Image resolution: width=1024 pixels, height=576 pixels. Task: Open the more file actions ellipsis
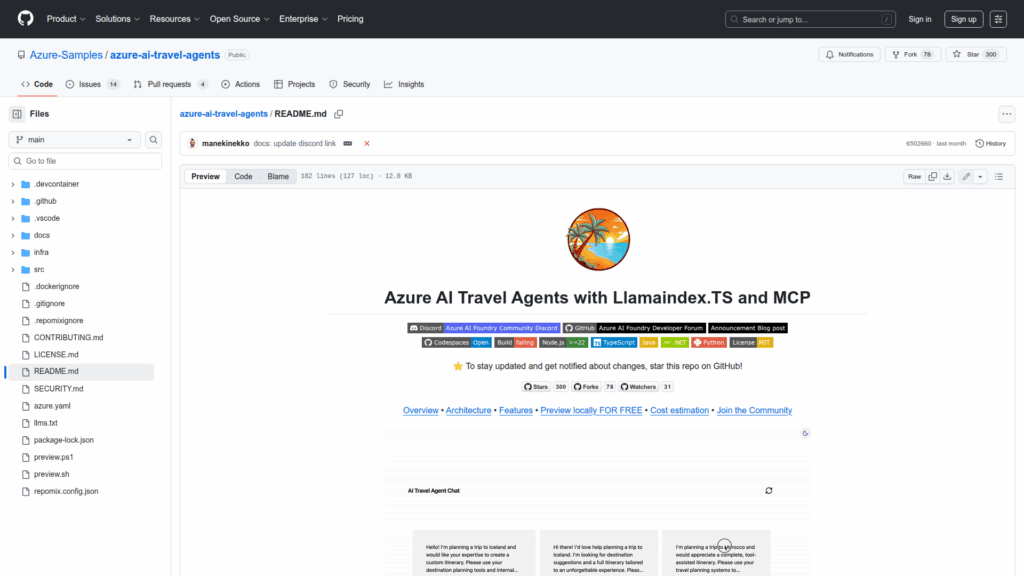1006,114
